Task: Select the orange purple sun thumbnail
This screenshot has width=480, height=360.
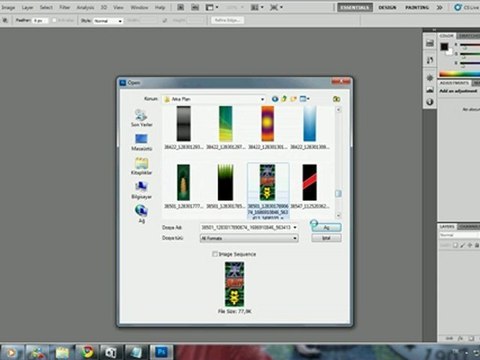Action: (267, 124)
